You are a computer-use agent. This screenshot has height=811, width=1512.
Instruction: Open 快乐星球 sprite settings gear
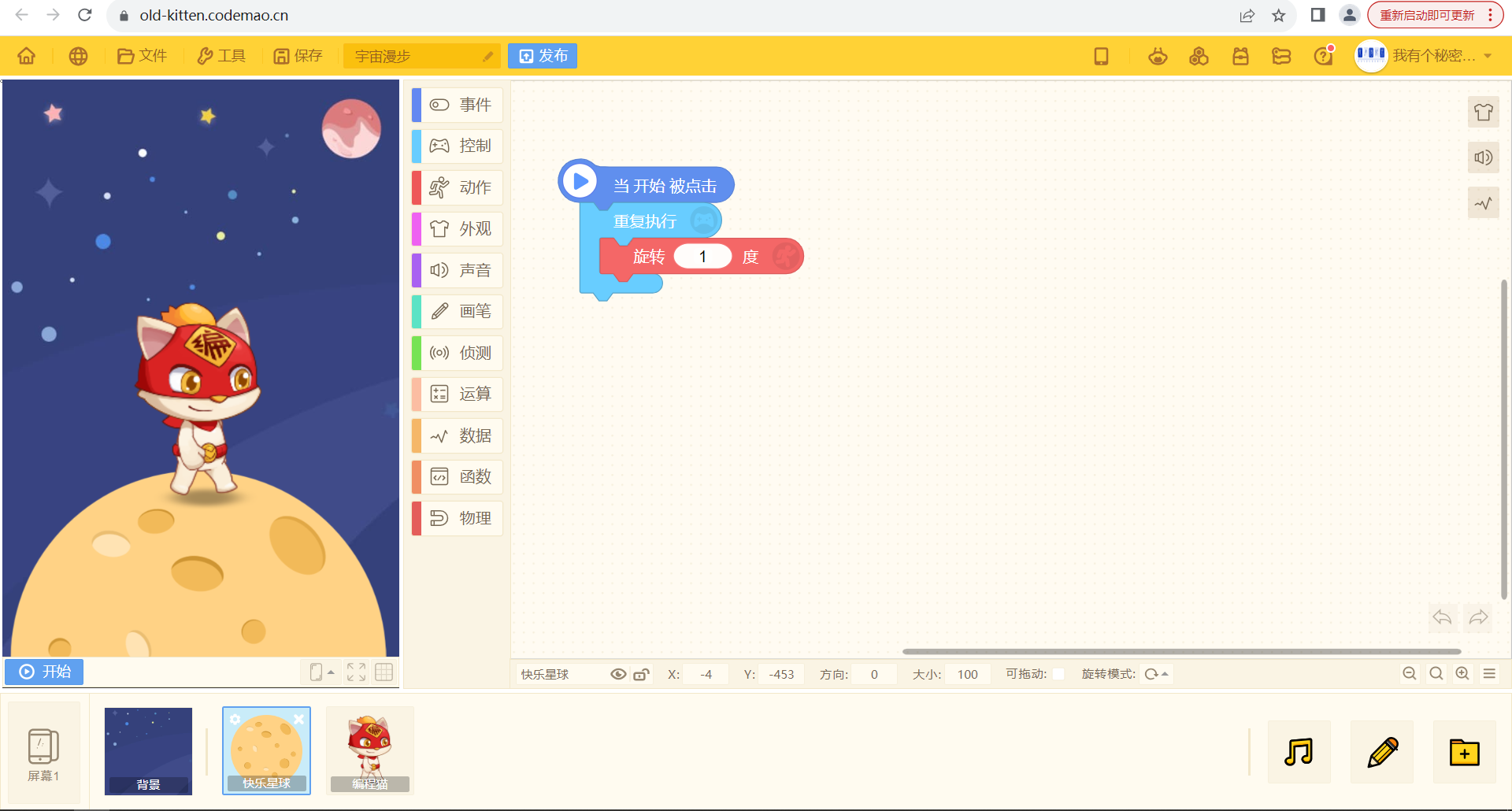coord(235,719)
